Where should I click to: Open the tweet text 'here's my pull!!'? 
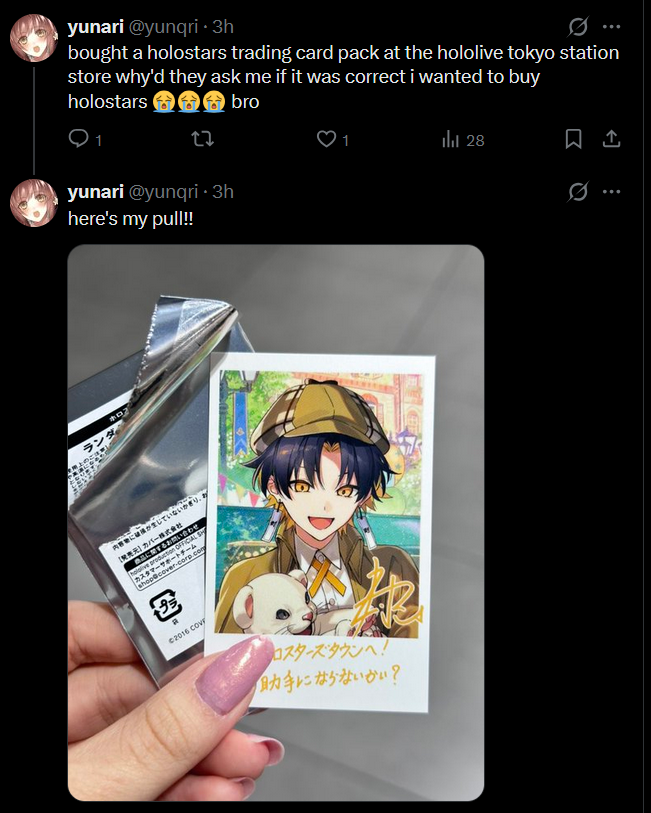pos(131,219)
